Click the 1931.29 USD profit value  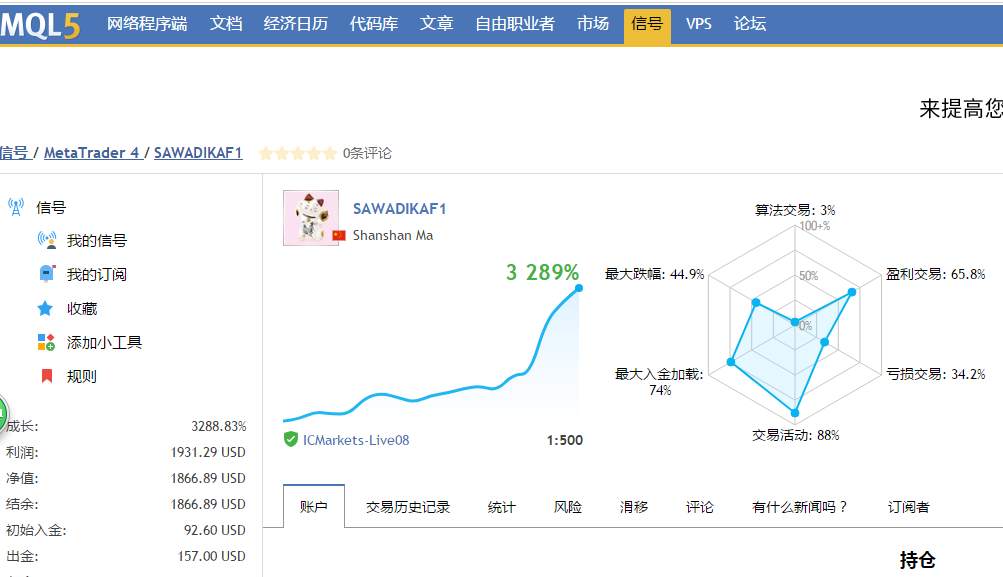(x=208, y=452)
